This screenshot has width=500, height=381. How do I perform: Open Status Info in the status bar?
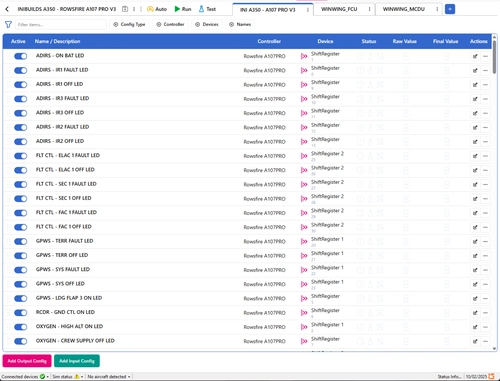tap(450, 377)
